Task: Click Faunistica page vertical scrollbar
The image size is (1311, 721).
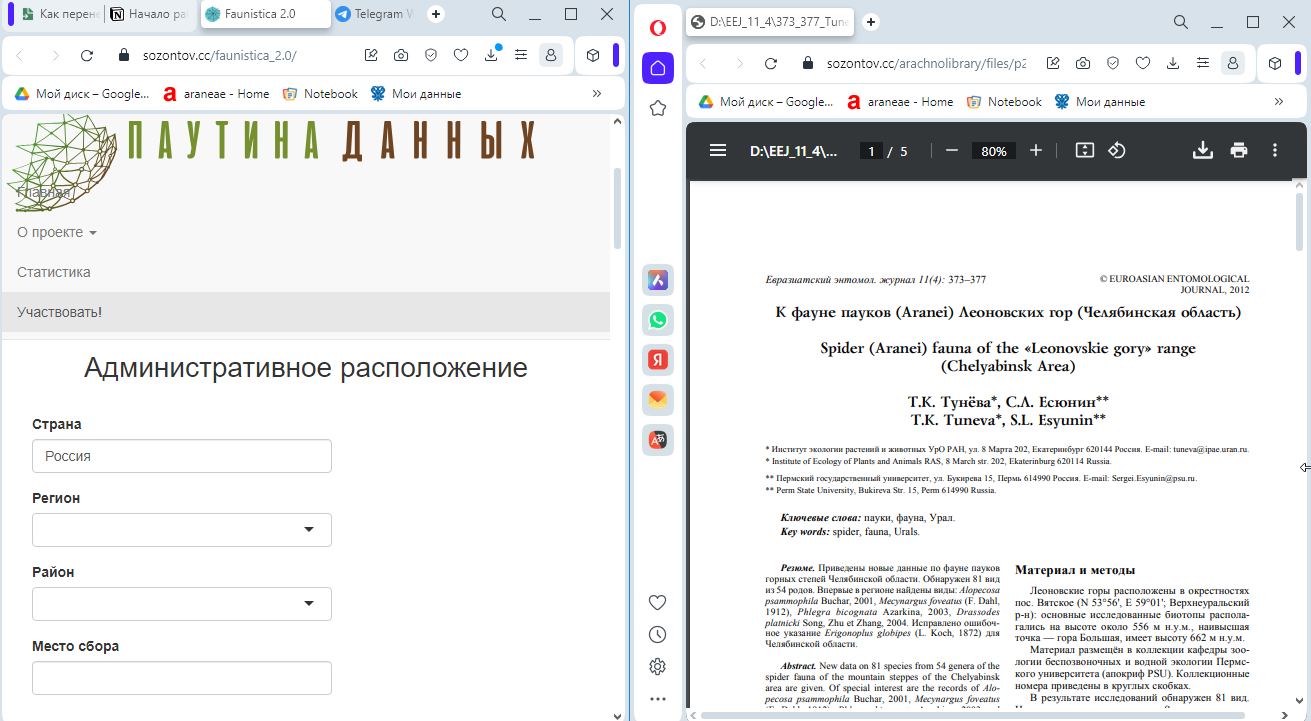Action: tap(617, 207)
